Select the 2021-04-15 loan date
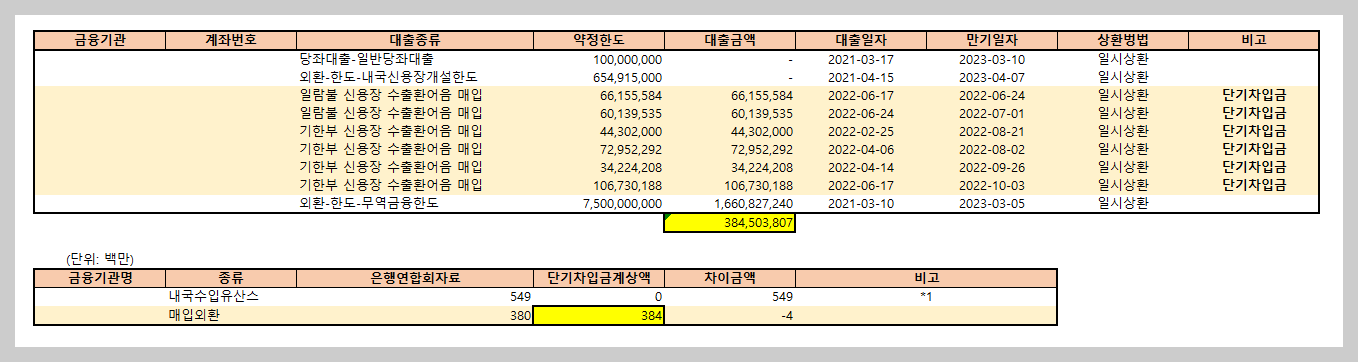Image resolution: width=1358 pixels, height=362 pixels. [x=861, y=77]
